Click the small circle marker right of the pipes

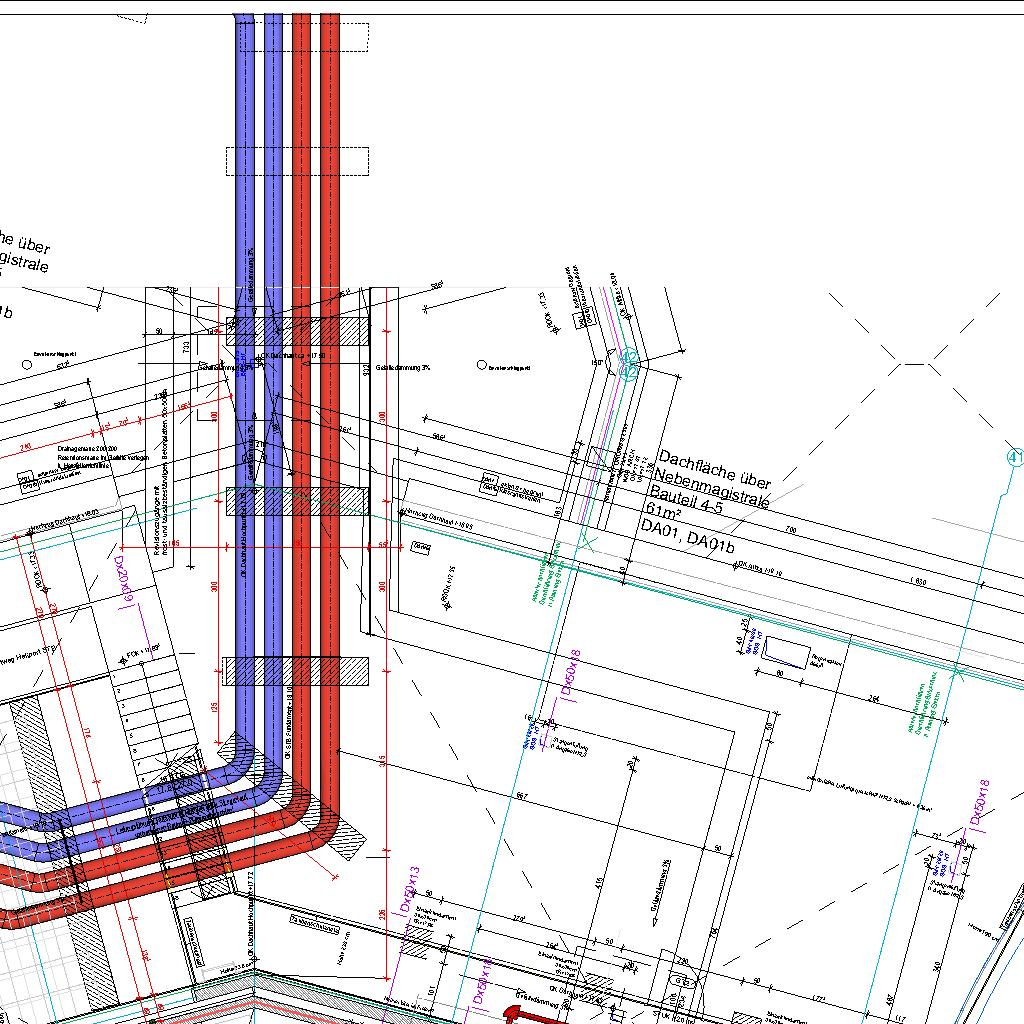click(x=482, y=366)
